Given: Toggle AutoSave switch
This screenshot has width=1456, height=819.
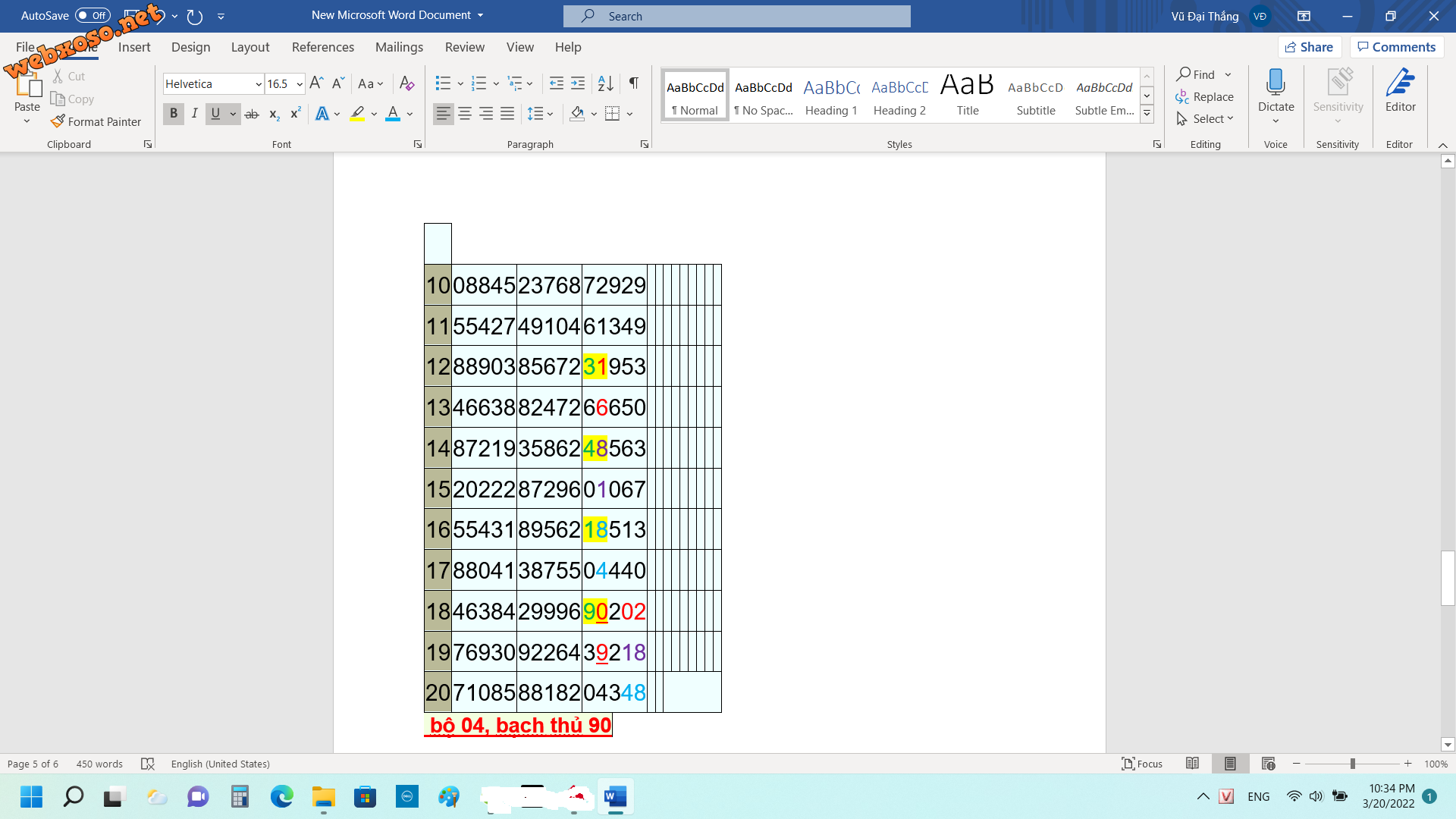Looking at the screenshot, I should (93, 15).
